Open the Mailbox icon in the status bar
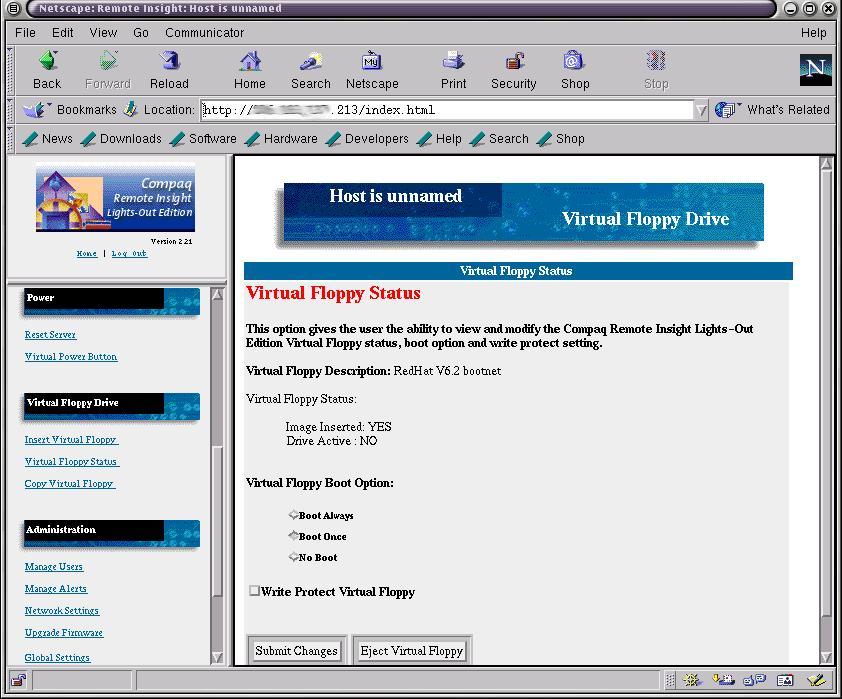Image resolution: width=842 pixels, height=699 pixels. tap(722, 682)
